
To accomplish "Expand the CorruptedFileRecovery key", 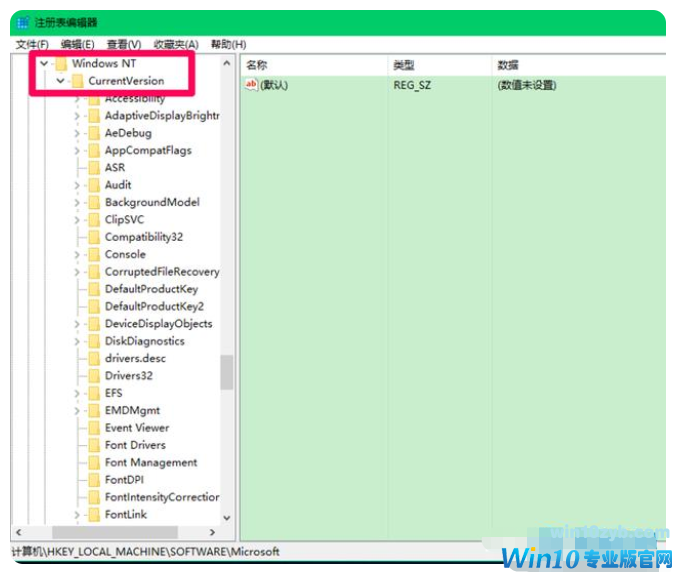I will pyautogui.click(x=77, y=272).
